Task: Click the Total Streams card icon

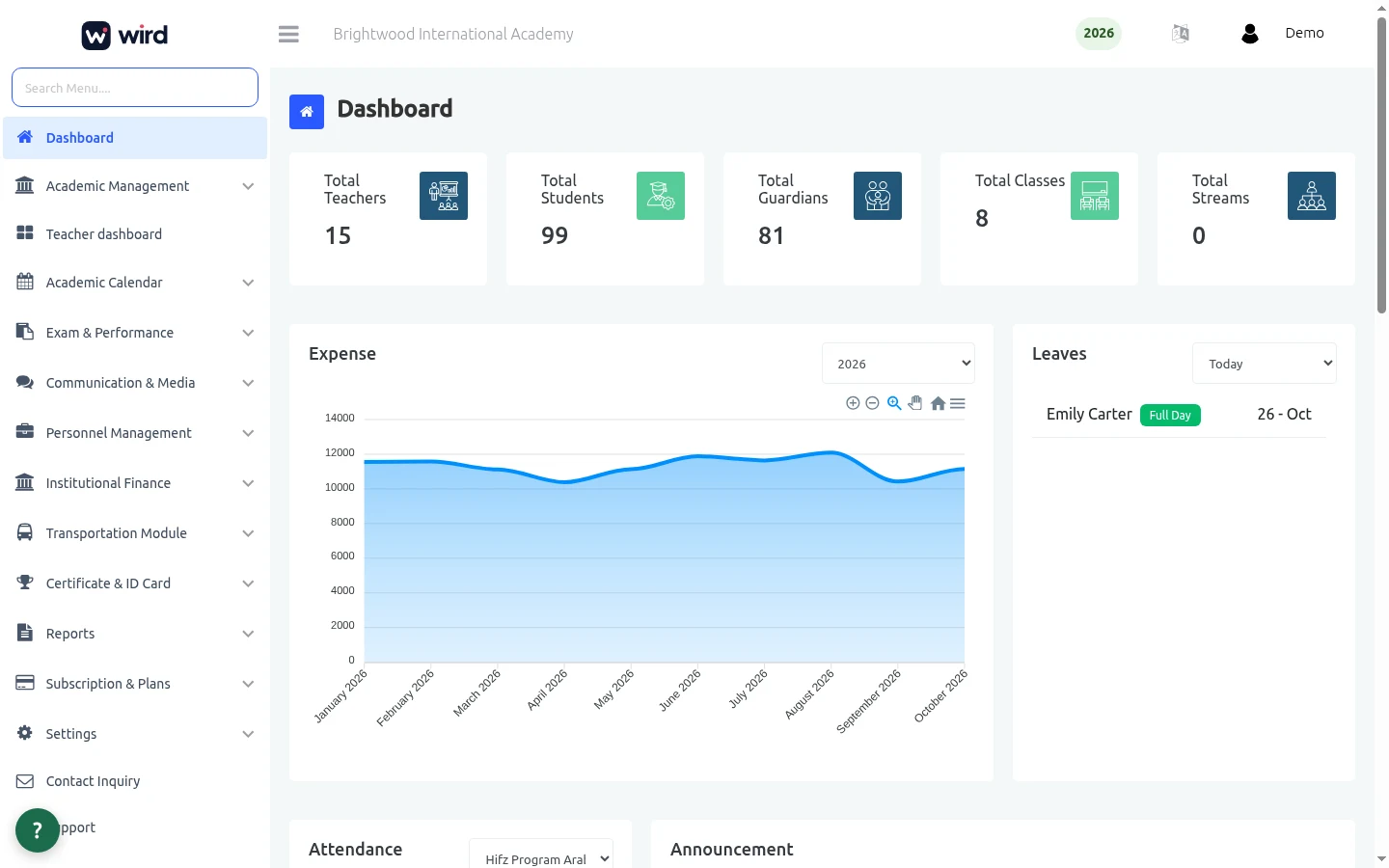Action: coord(1312,196)
